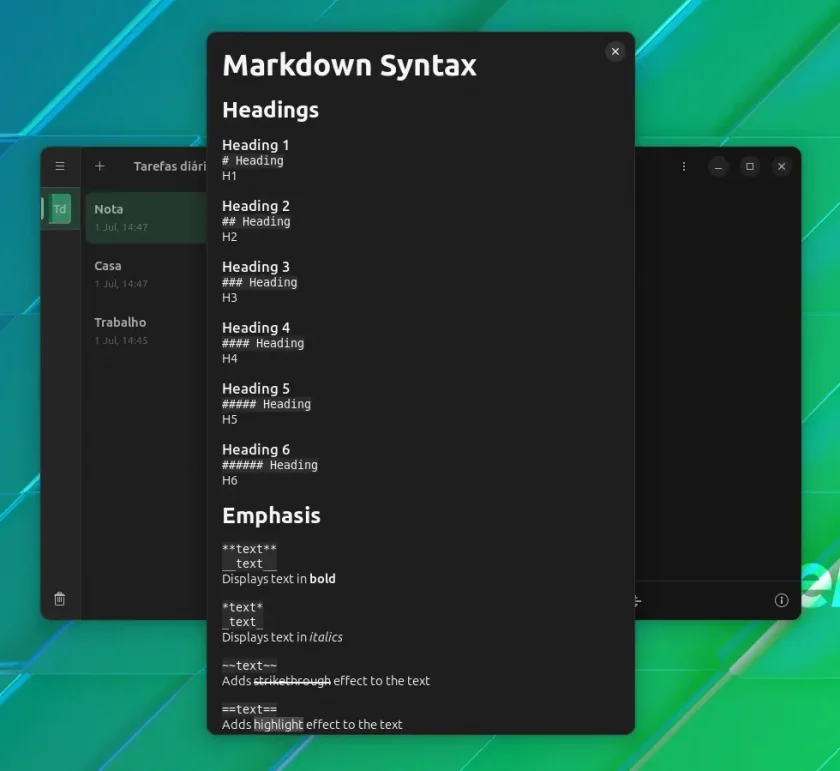Click the Heading 4 label
Viewport: 840px width, 771px height.
point(256,327)
